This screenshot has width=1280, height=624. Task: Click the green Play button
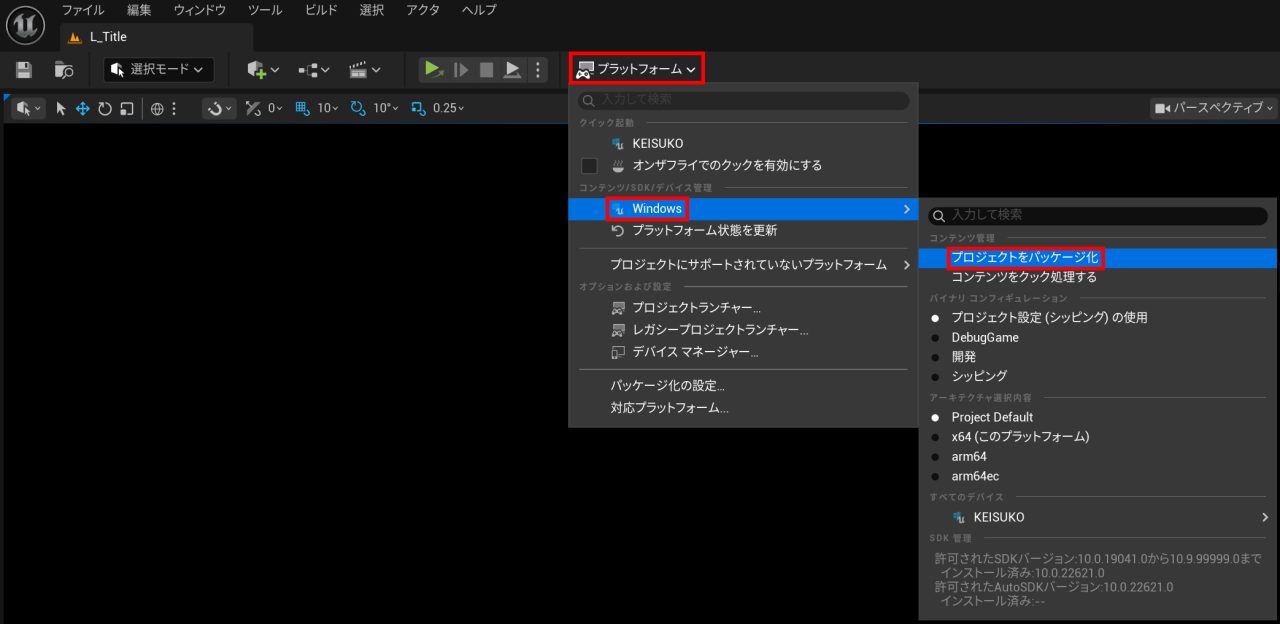click(432, 69)
